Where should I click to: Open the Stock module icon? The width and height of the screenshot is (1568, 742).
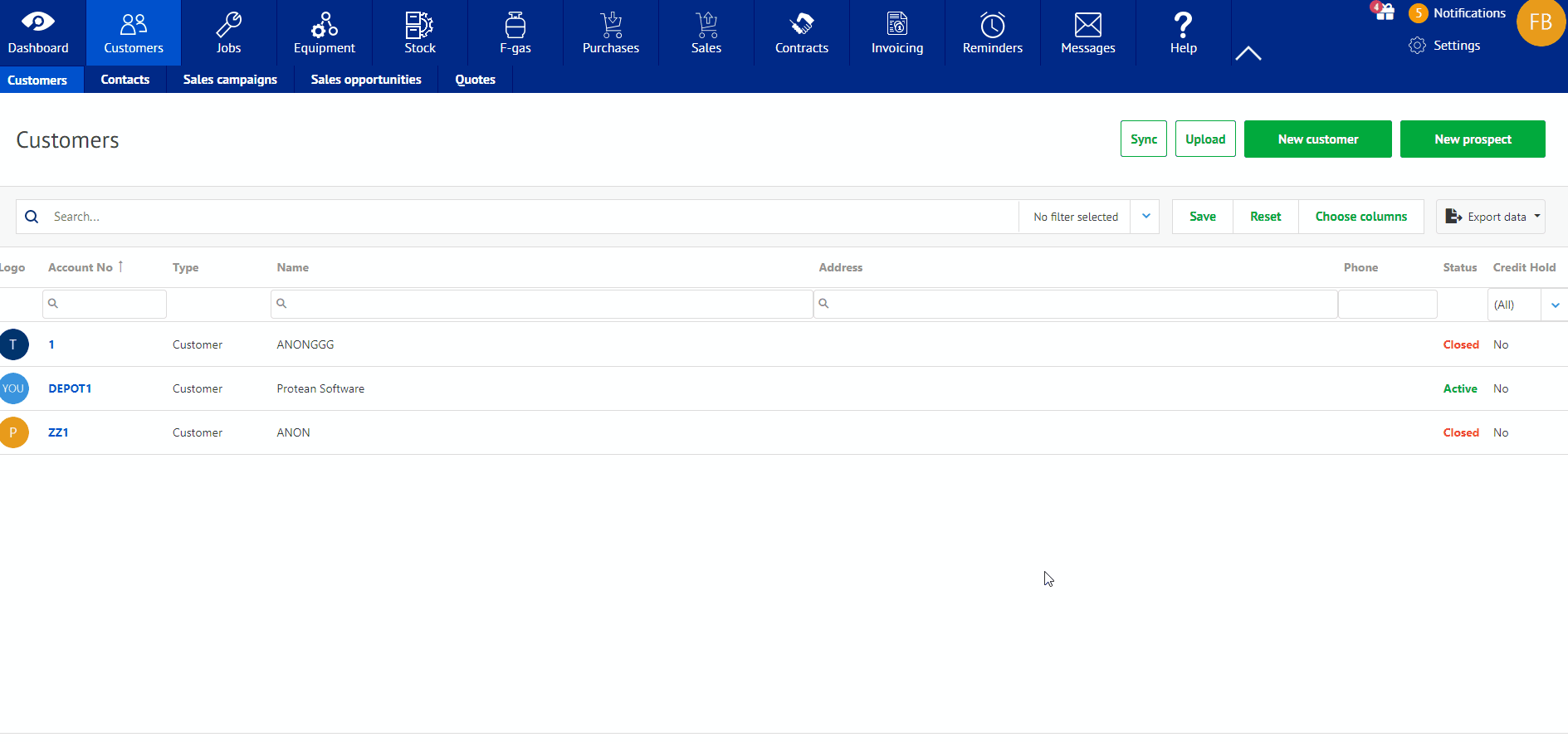pyautogui.click(x=419, y=24)
